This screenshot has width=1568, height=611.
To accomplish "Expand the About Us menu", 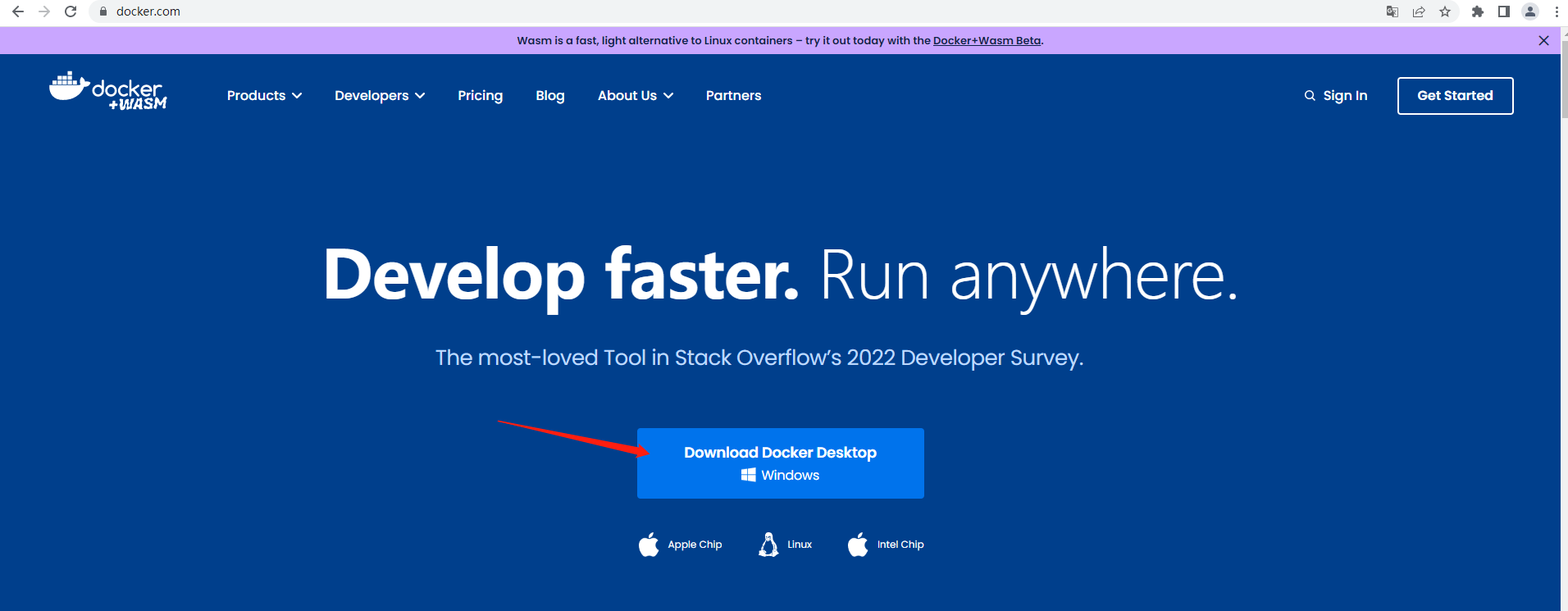I will pos(636,96).
